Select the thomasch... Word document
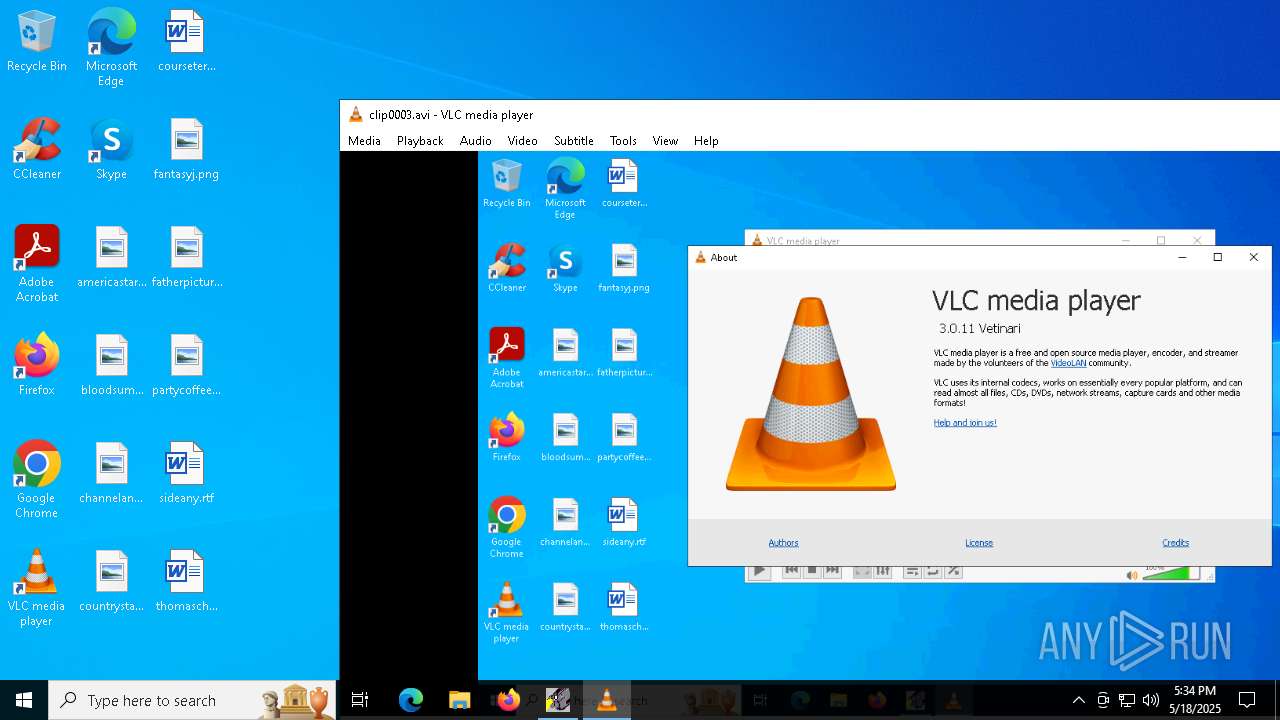 [x=186, y=582]
